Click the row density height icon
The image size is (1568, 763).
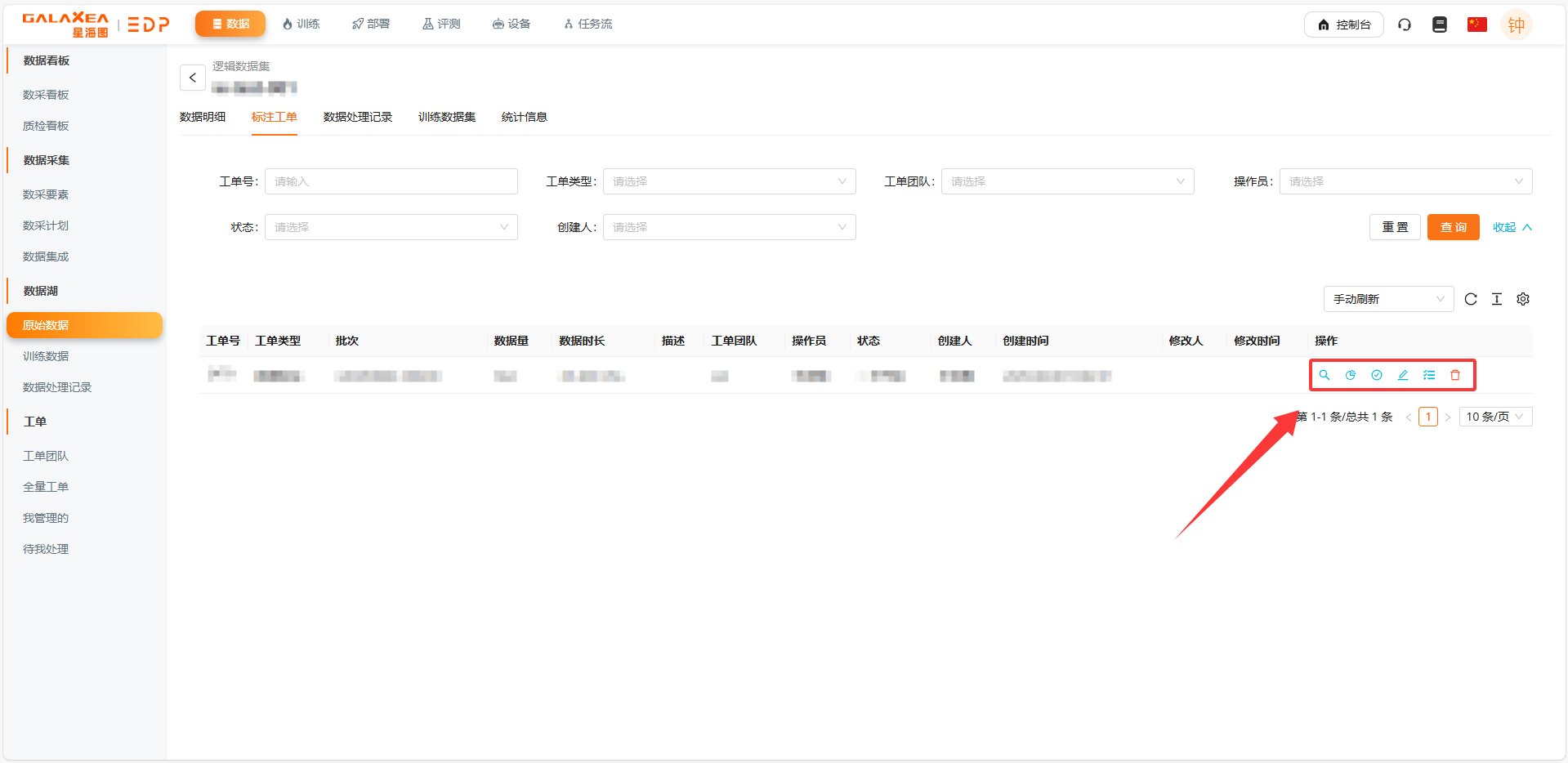[x=1497, y=299]
